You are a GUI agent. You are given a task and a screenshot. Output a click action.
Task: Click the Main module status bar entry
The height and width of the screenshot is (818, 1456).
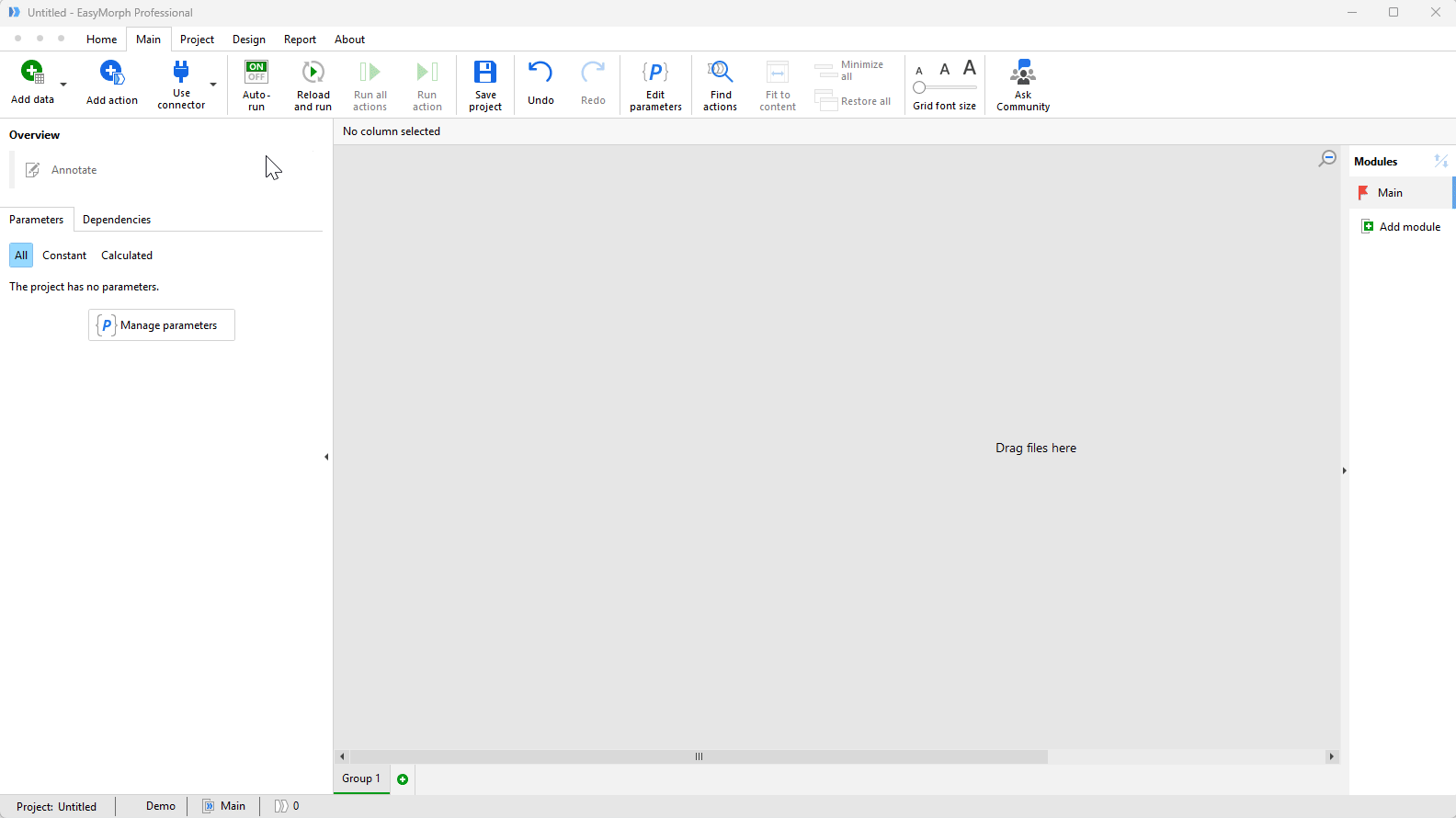pos(224,806)
